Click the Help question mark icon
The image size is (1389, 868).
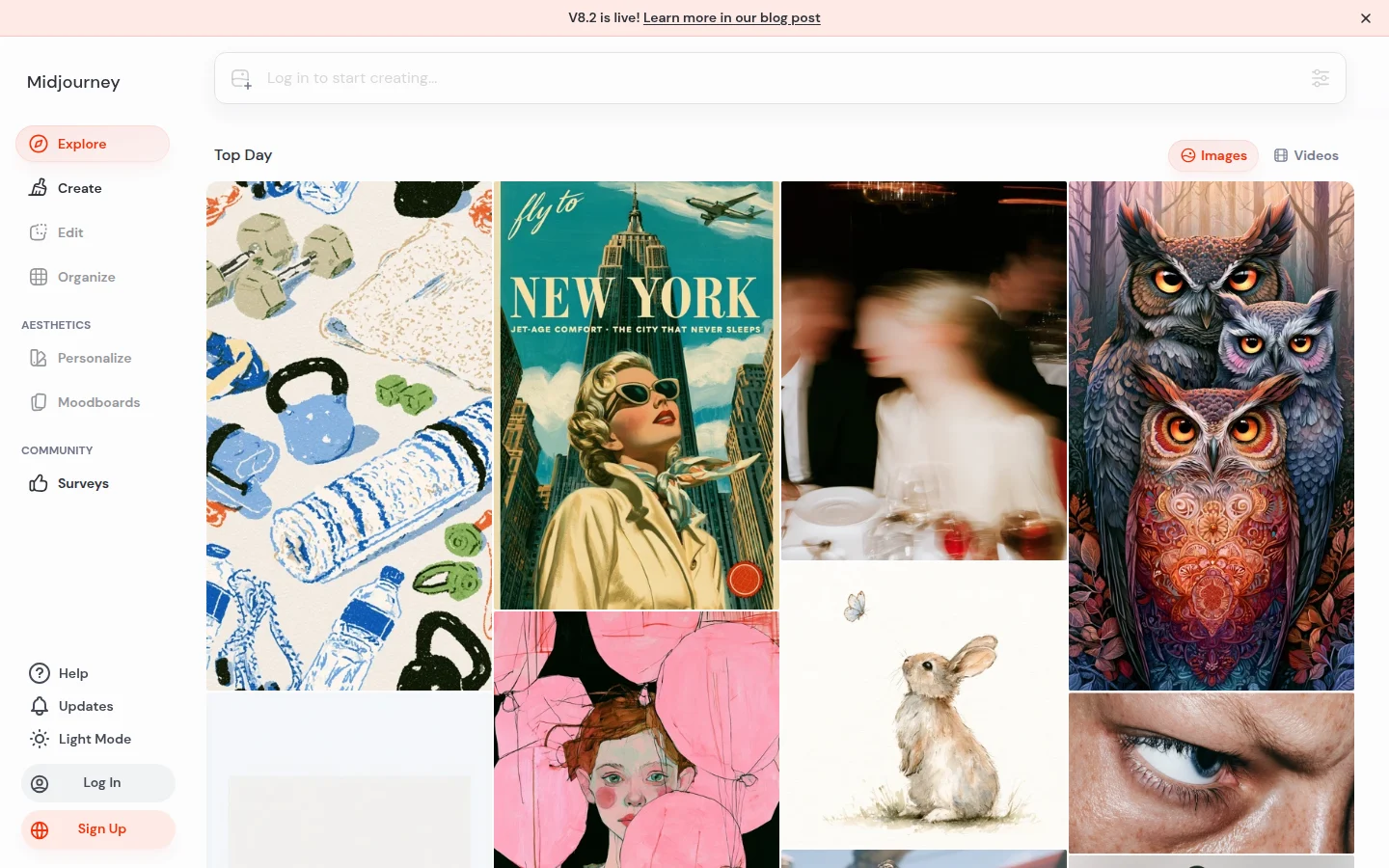40,673
